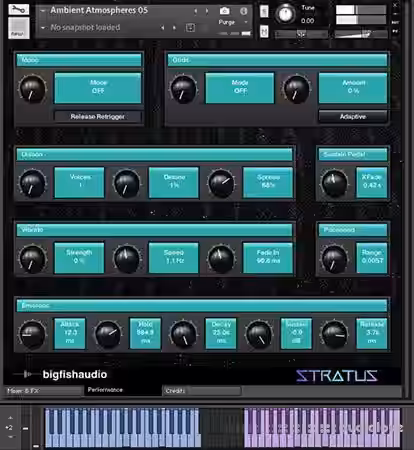This screenshot has height=450, width=414.
Task: Click the bigfishaudio logo
Action: pos(60,375)
